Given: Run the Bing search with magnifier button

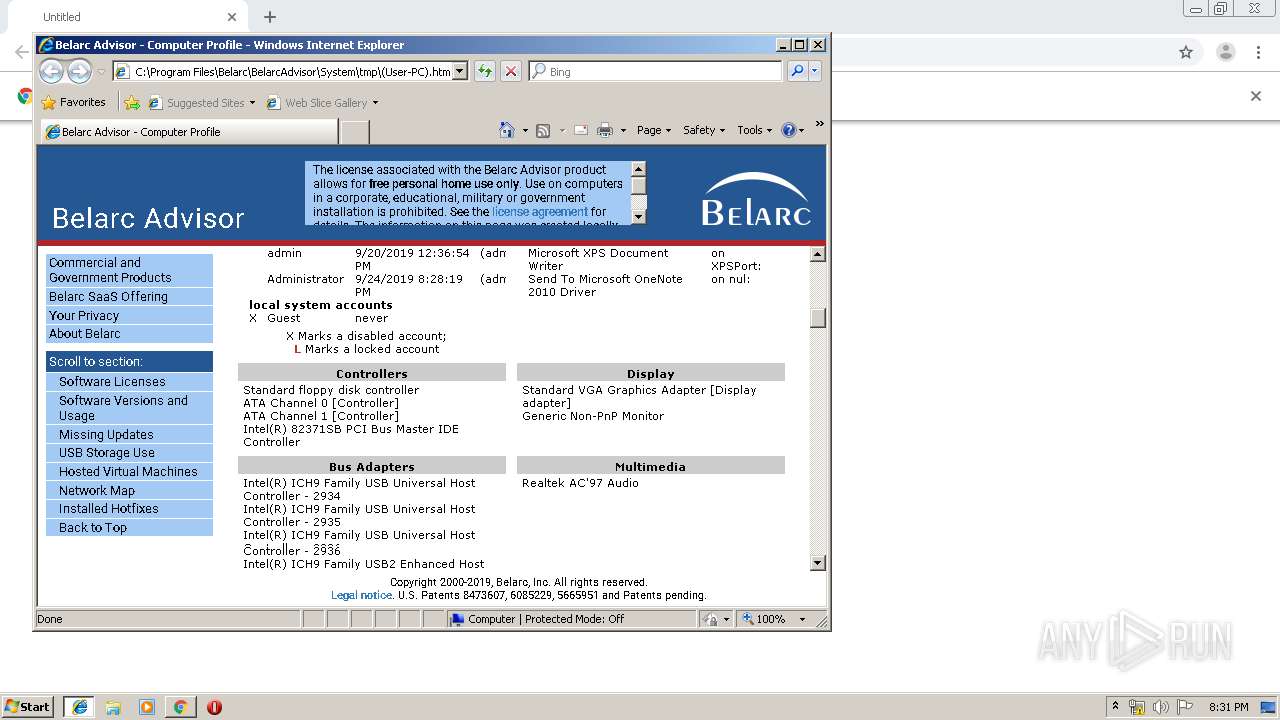Looking at the screenshot, I should [x=797, y=71].
